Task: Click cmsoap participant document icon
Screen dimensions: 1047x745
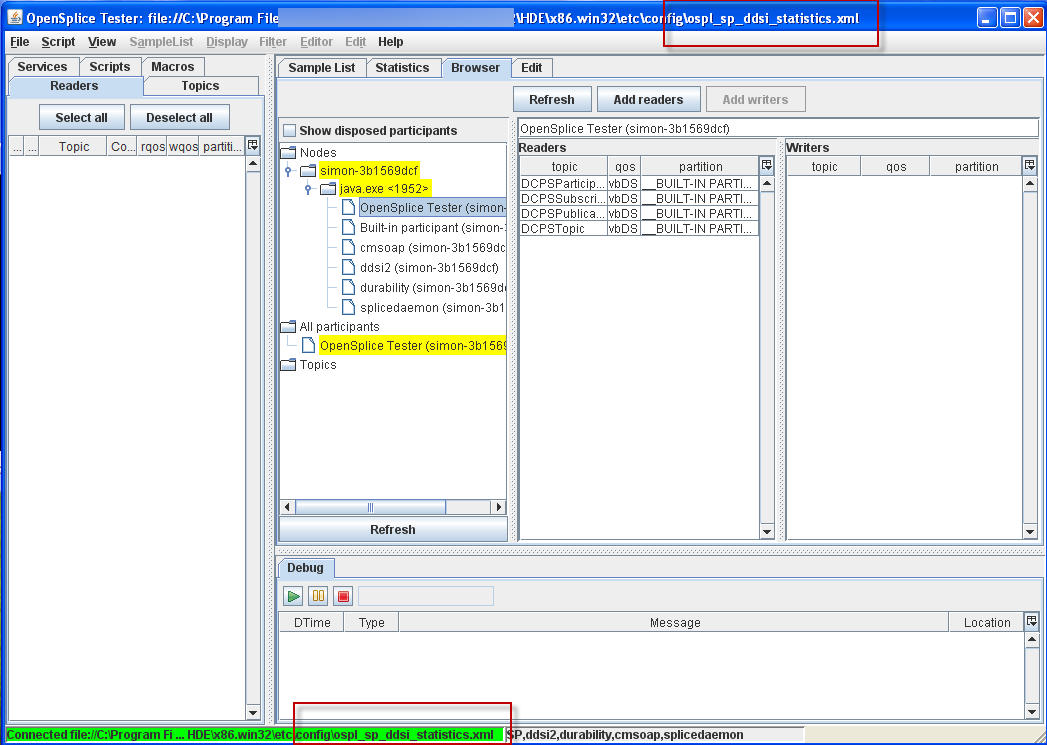Action: pos(348,248)
